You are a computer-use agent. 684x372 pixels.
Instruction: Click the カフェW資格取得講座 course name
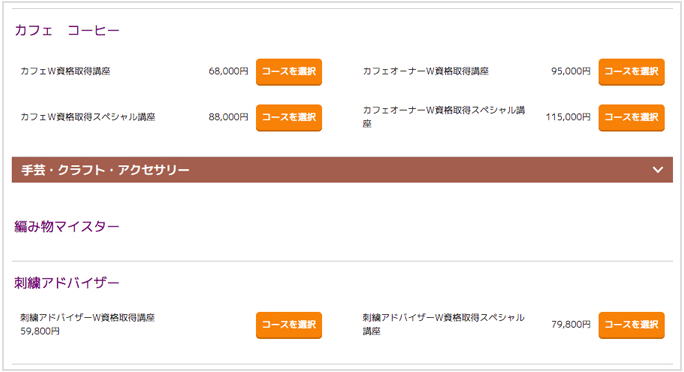[x=65, y=71]
